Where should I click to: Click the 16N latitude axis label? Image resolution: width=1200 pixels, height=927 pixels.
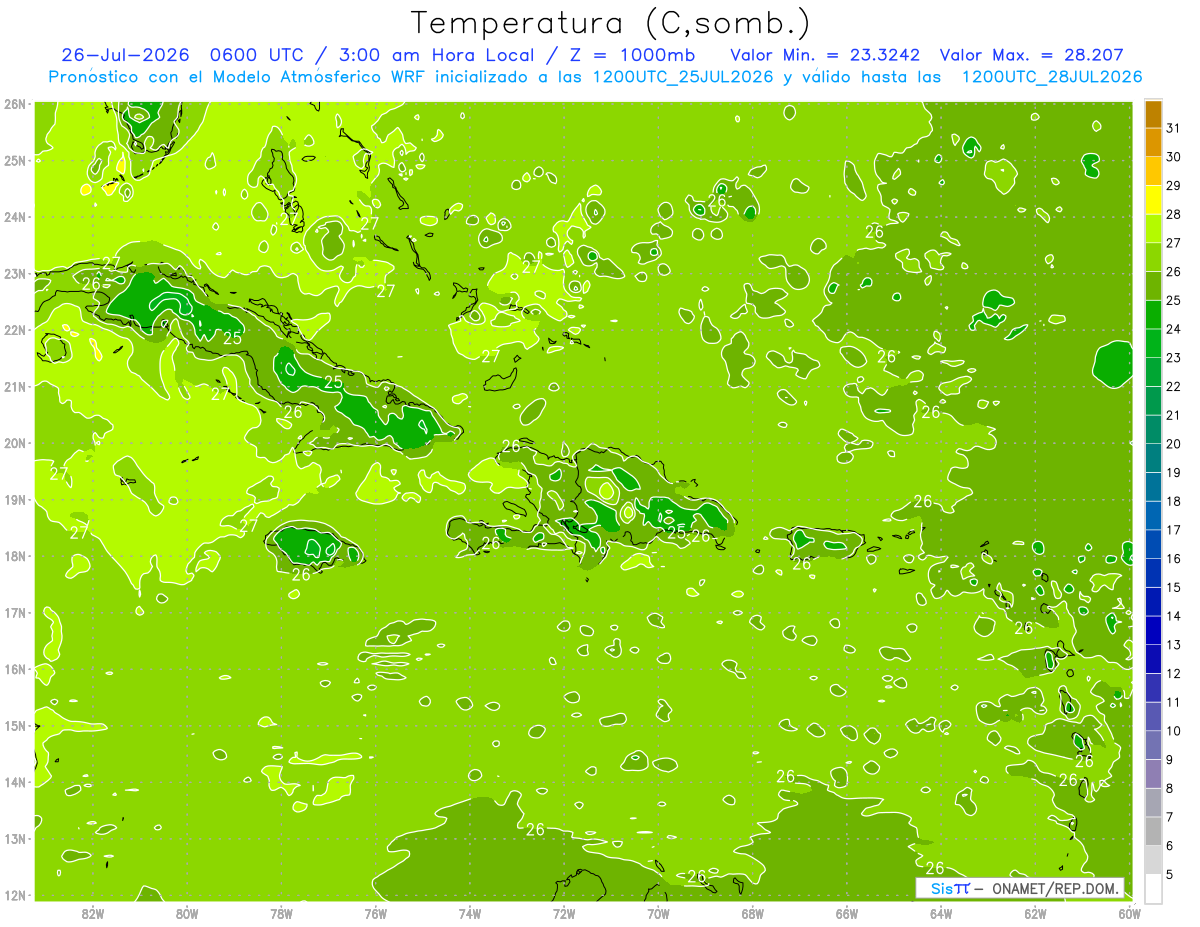(15, 669)
